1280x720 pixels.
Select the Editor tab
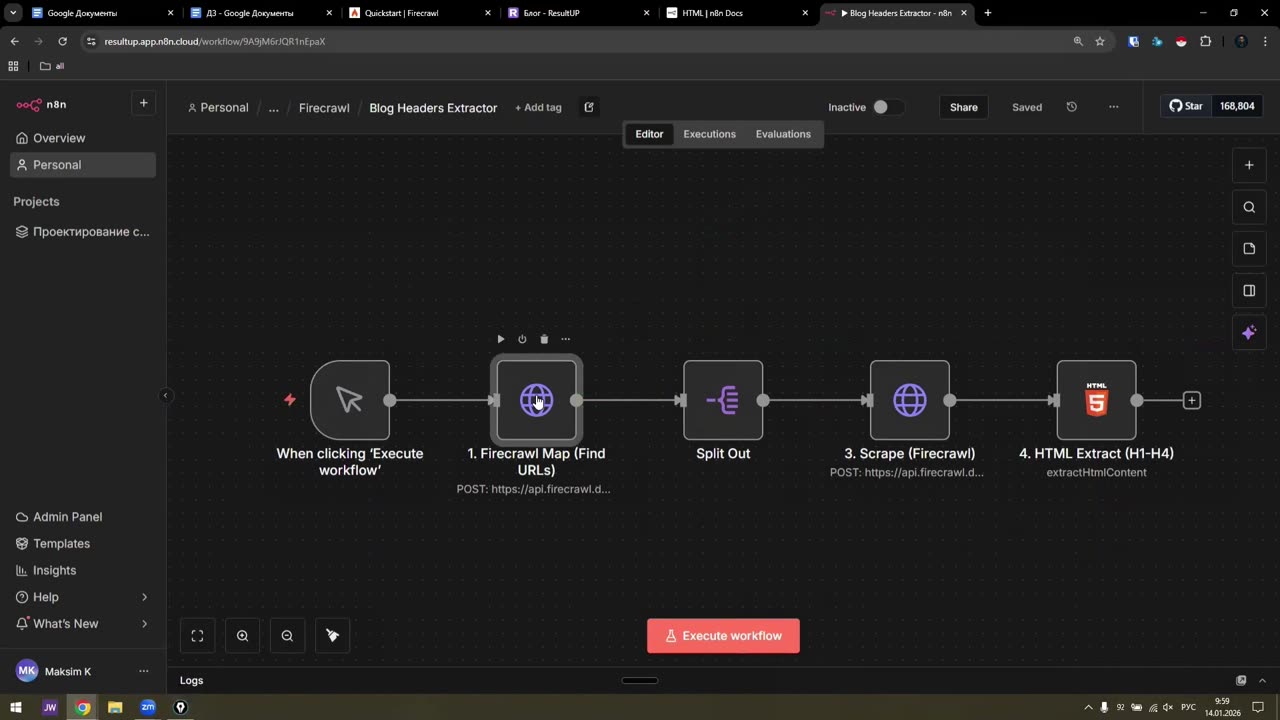[649, 134]
